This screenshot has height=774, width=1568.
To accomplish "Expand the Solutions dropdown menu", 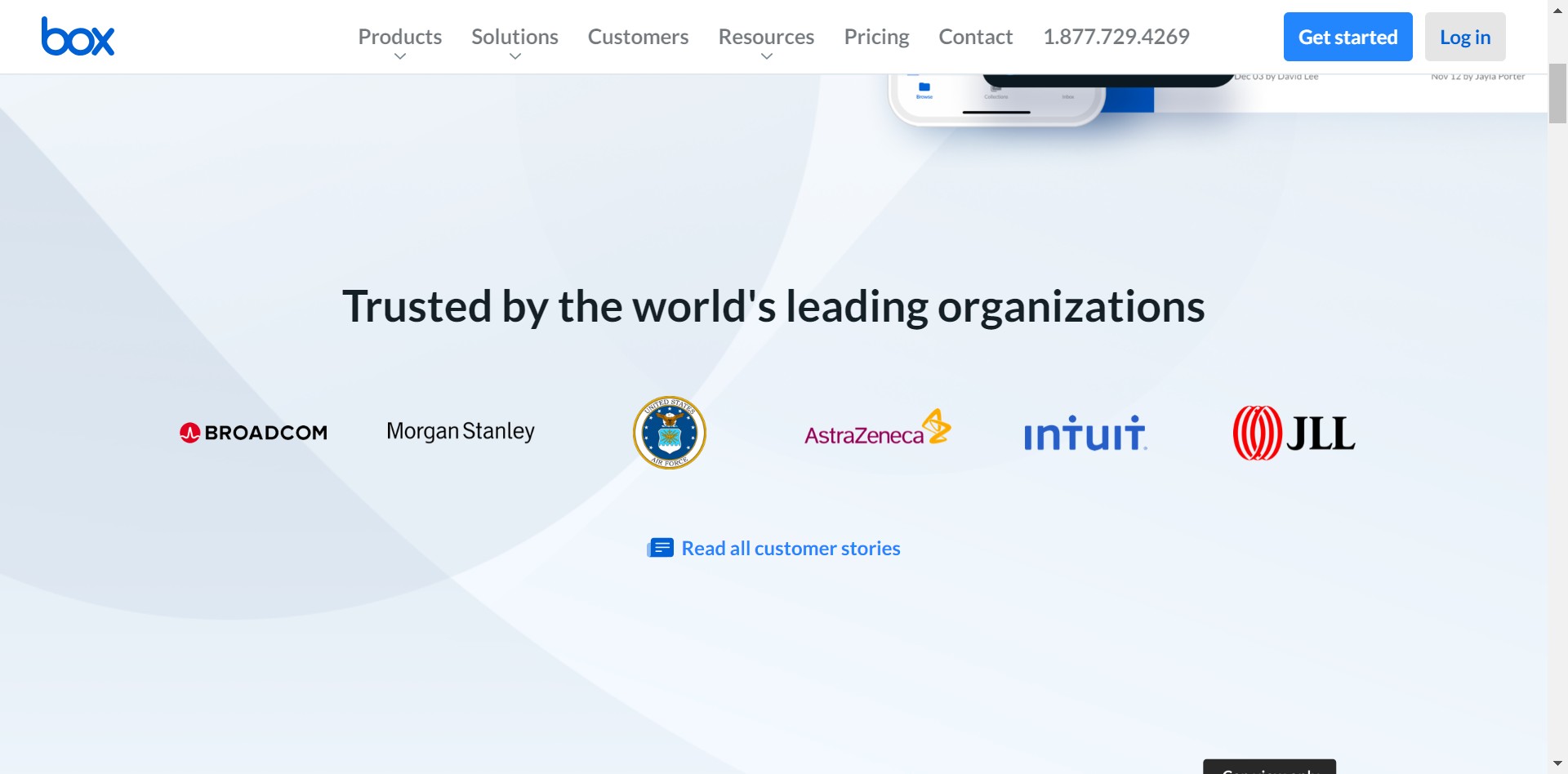I will point(514,38).
